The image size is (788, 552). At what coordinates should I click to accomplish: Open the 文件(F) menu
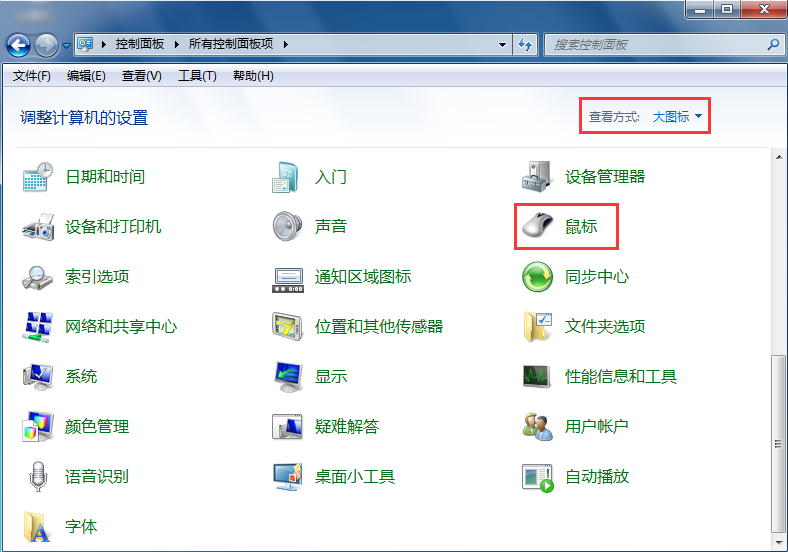(x=32, y=76)
